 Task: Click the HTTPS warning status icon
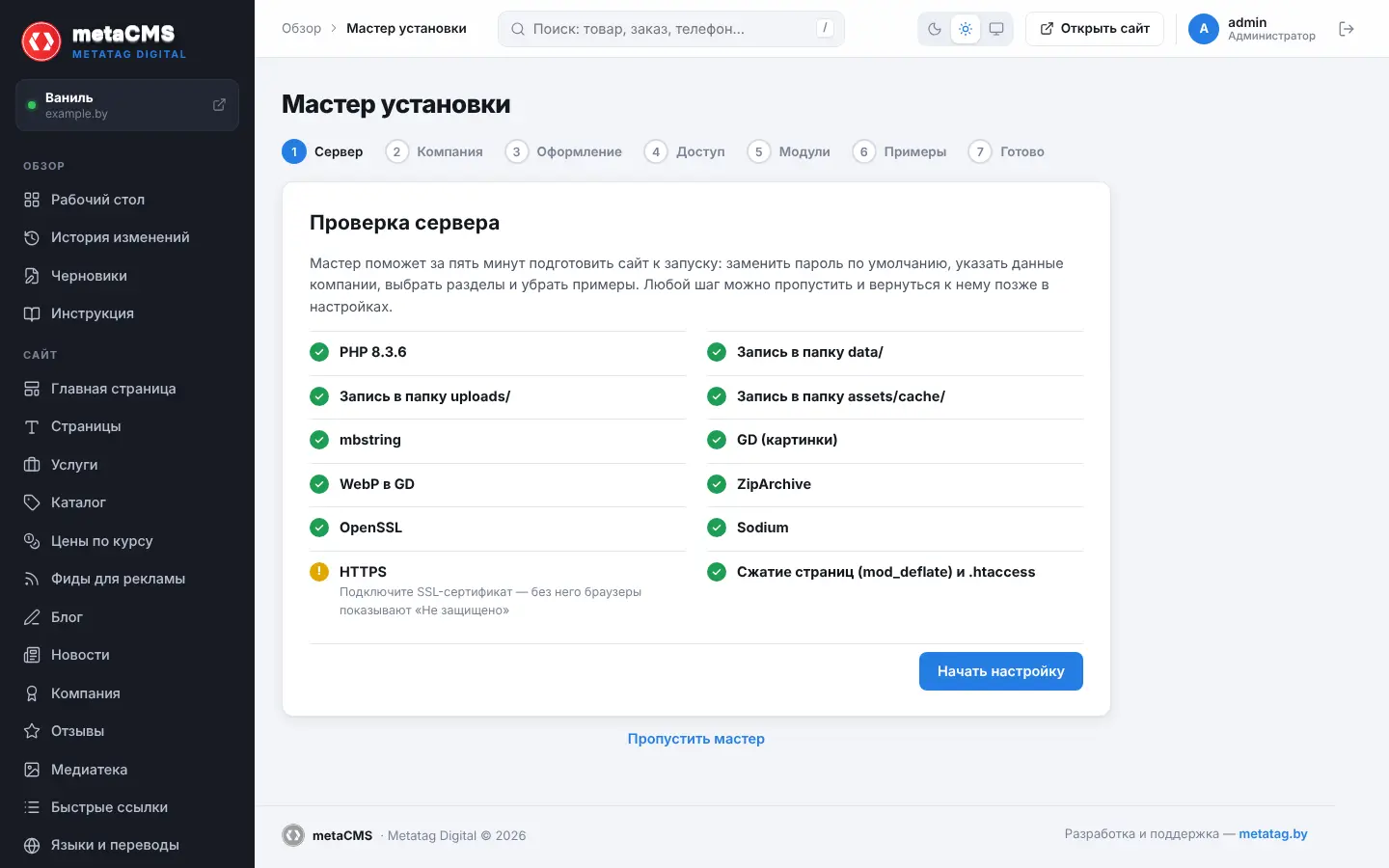tap(319, 572)
